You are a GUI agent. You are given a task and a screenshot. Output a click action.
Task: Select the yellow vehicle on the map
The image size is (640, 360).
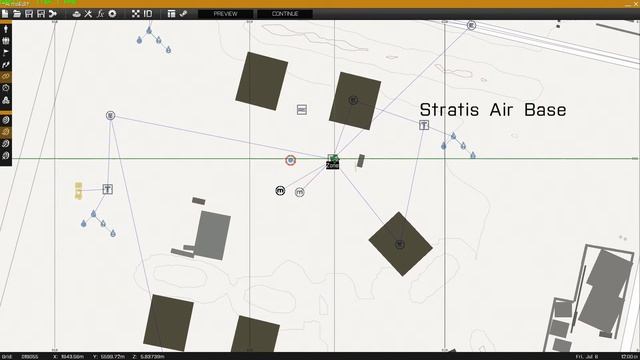coord(78,191)
